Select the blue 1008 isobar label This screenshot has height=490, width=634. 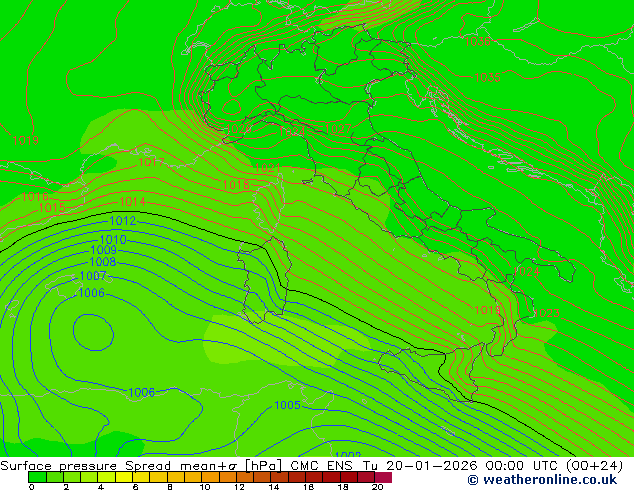coord(103,262)
